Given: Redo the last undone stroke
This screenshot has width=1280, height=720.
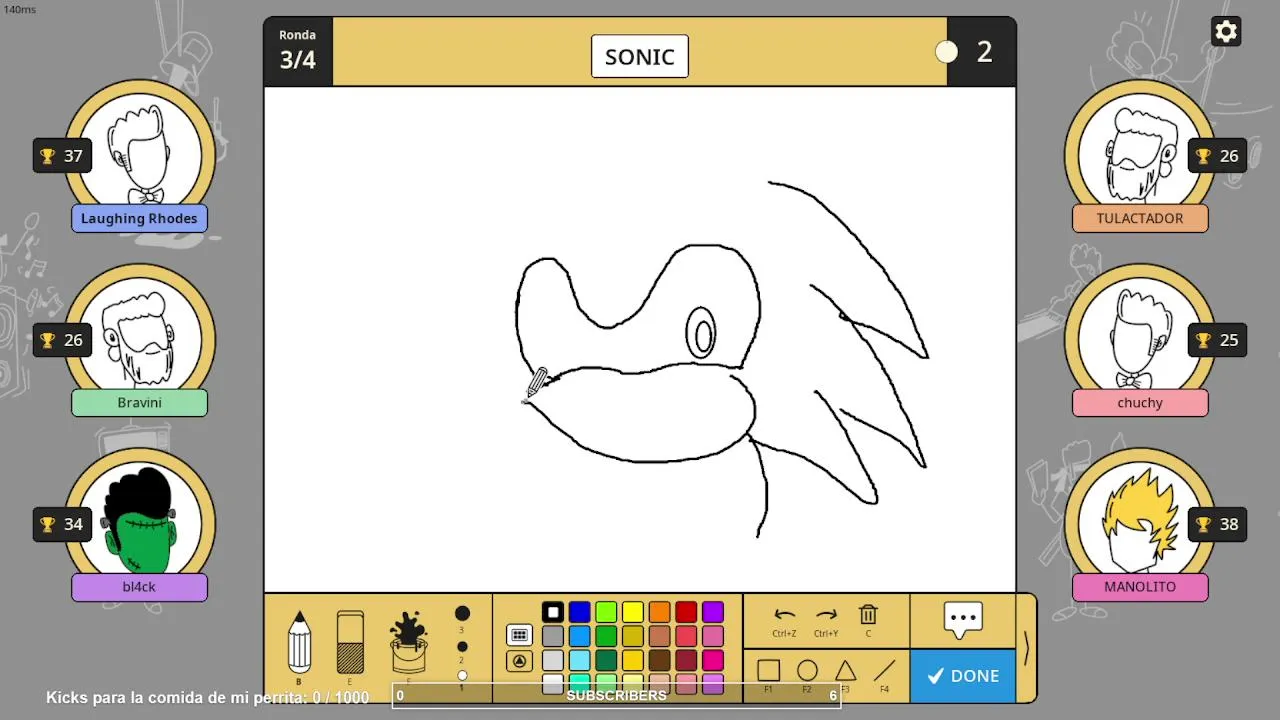Looking at the screenshot, I should pyautogui.click(x=826, y=615).
